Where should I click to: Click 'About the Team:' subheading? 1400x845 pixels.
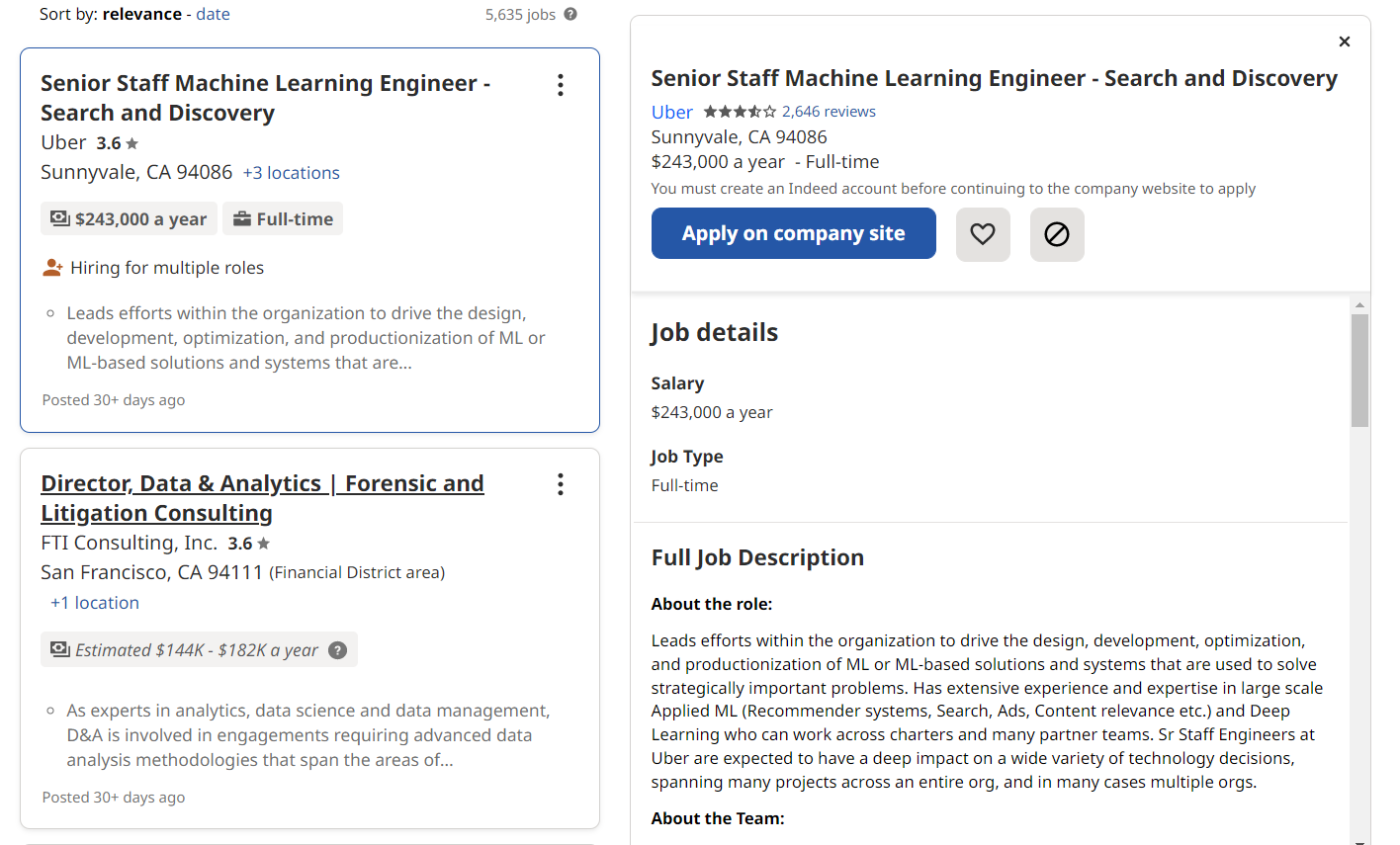[x=718, y=818]
